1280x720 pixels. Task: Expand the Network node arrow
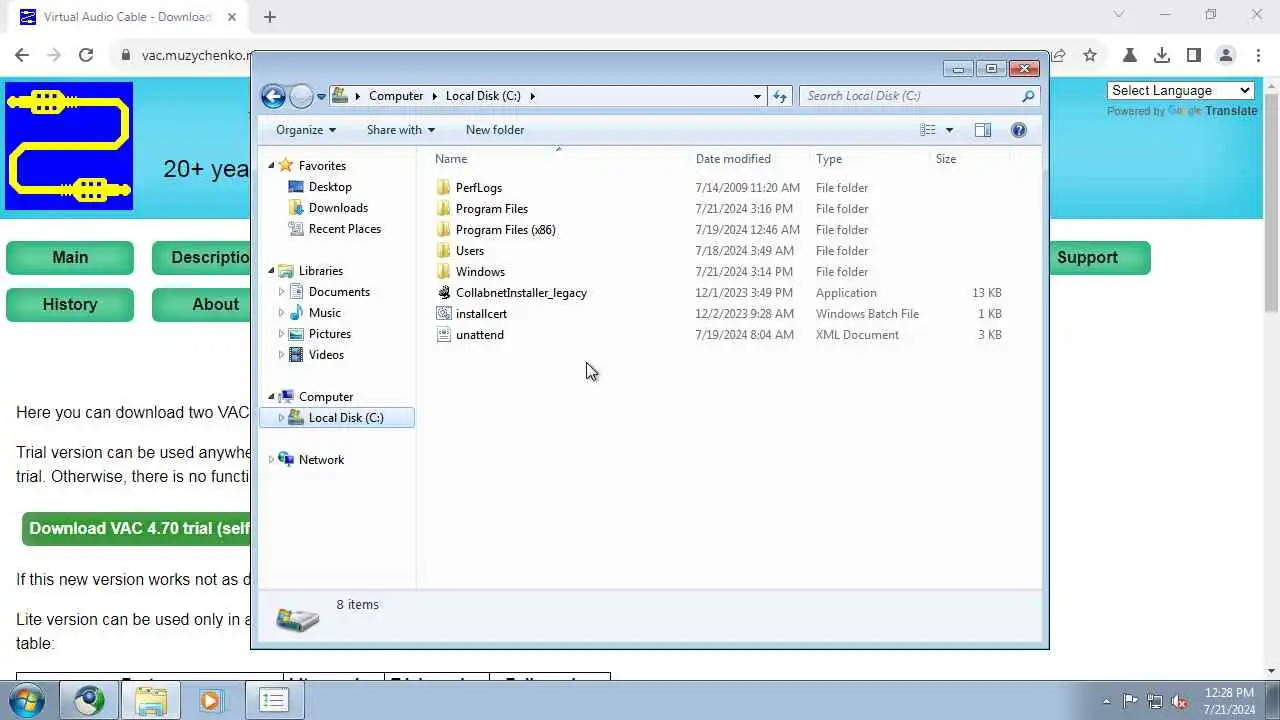pyautogui.click(x=271, y=460)
